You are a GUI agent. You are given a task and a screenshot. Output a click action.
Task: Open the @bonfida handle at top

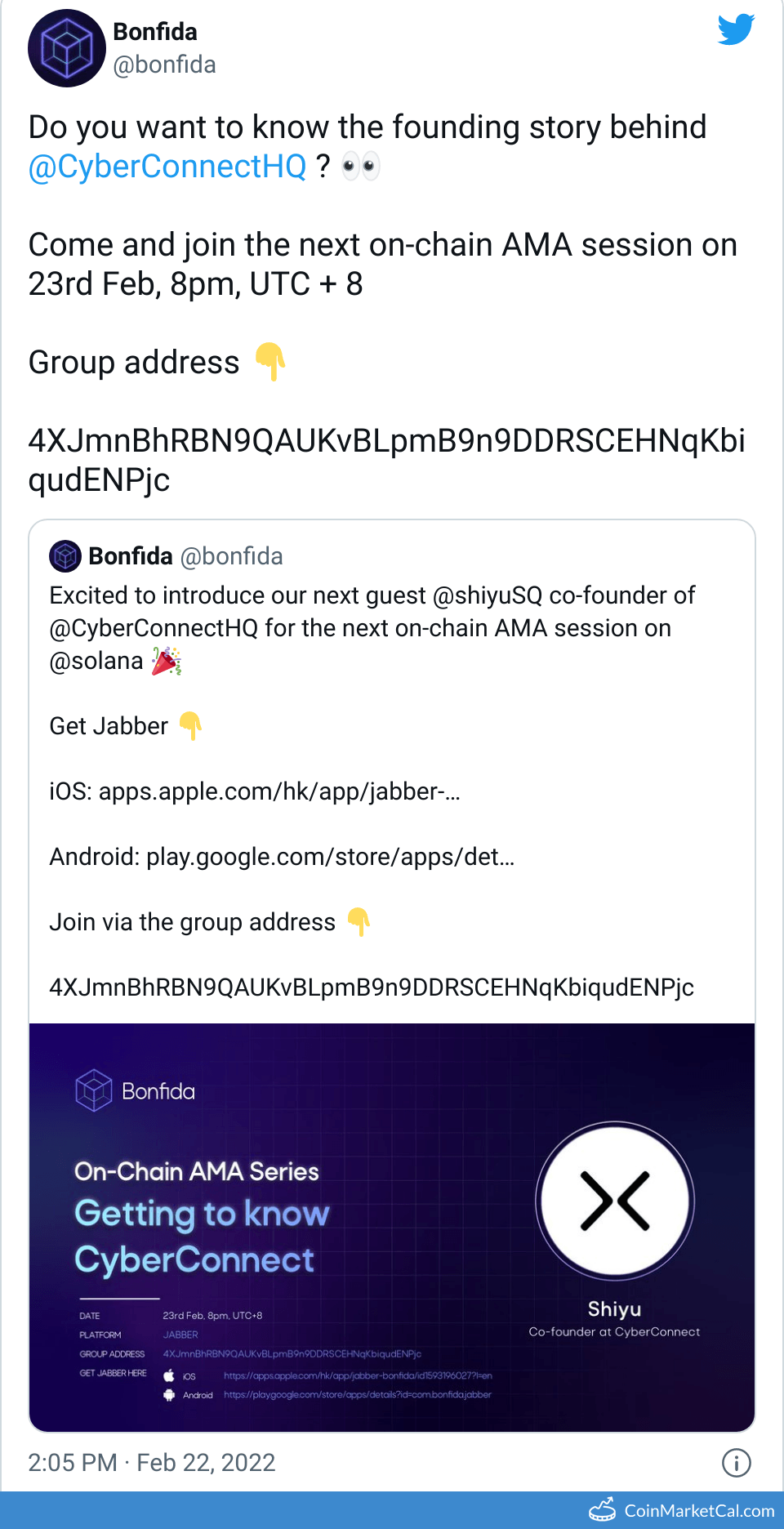(164, 65)
